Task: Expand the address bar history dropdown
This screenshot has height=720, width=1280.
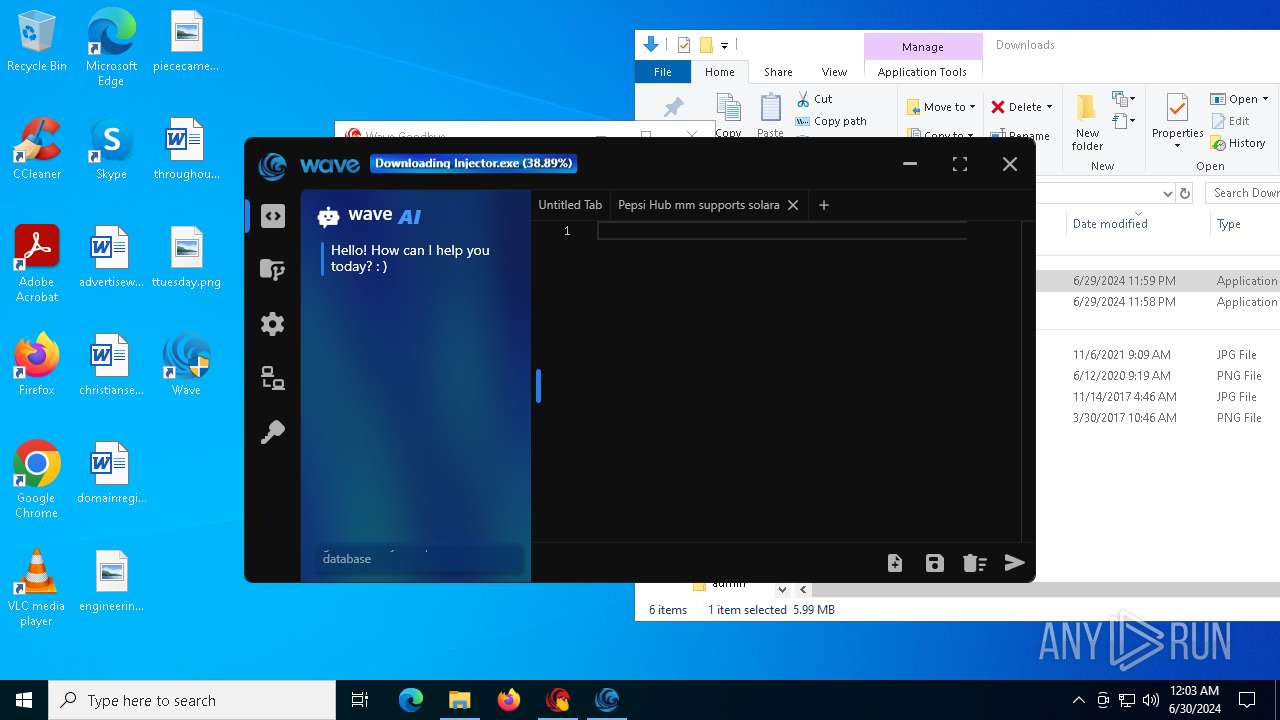Action: (1167, 193)
